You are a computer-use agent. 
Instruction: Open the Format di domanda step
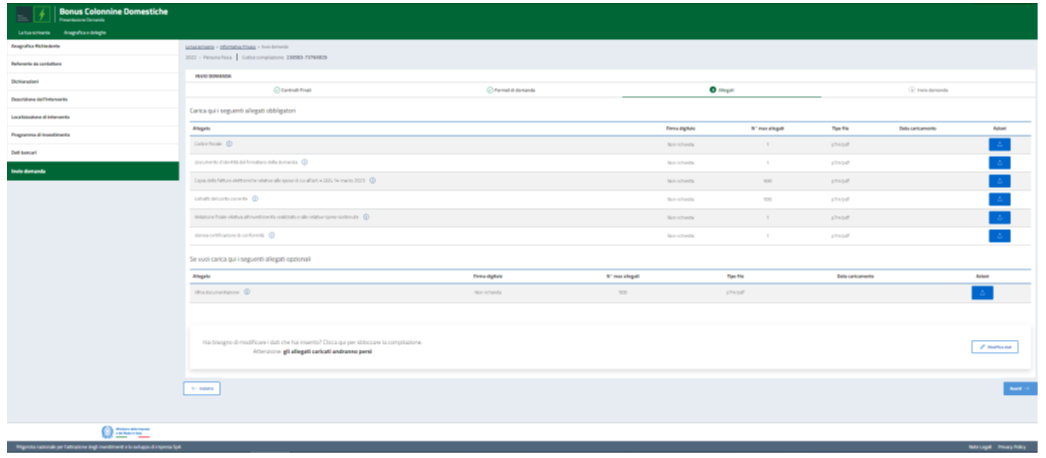click(511, 90)
